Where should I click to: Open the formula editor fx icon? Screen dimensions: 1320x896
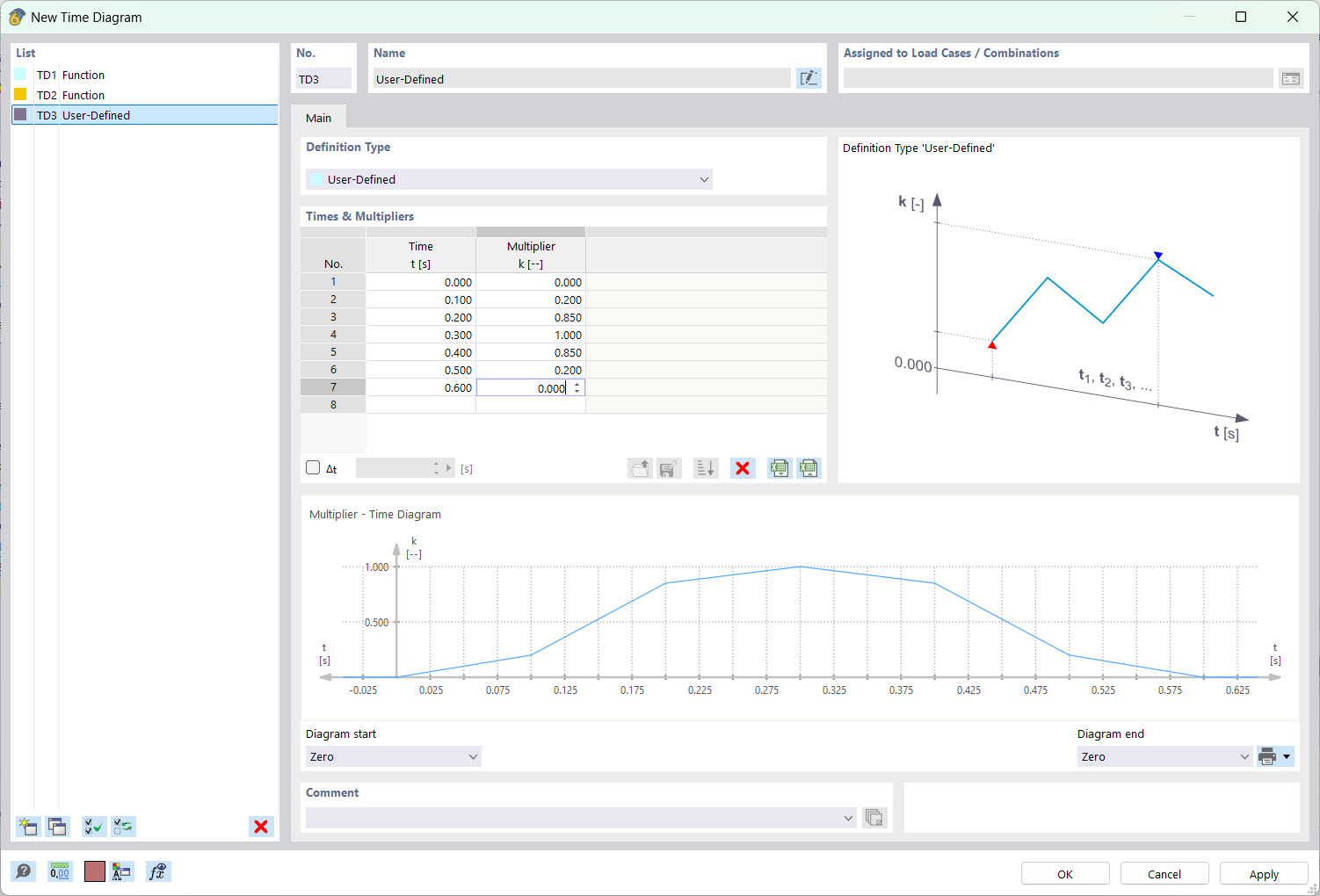tap(158, 871)
